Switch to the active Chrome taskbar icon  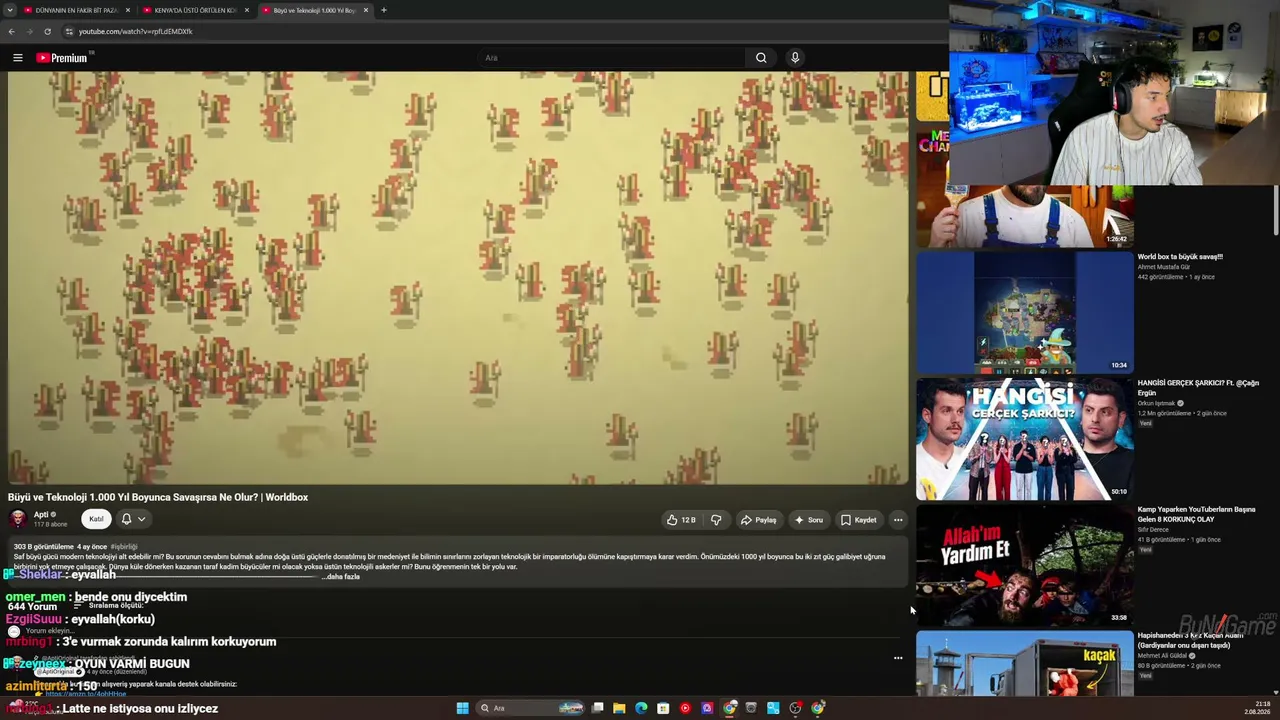730,708
